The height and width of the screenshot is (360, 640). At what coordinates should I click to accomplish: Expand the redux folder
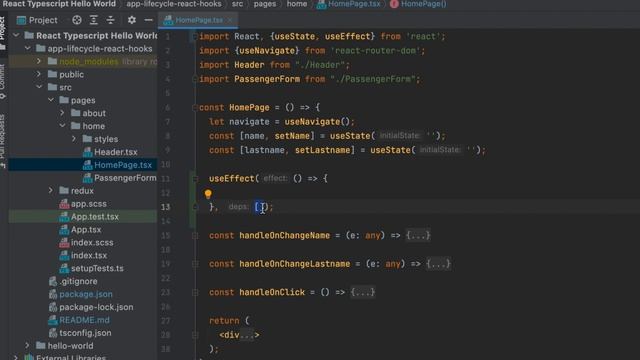(51, 191)
